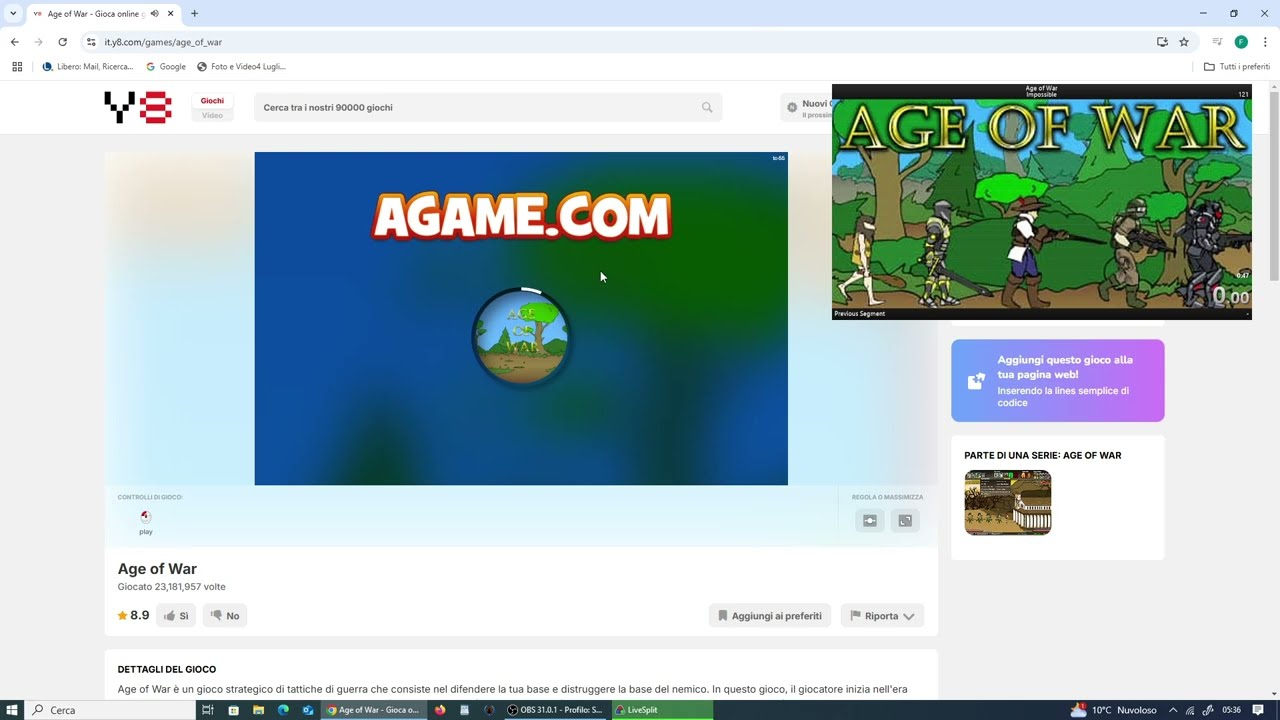
Task: Bookmark this page with the star icon
Action: tap(1184, 42)
